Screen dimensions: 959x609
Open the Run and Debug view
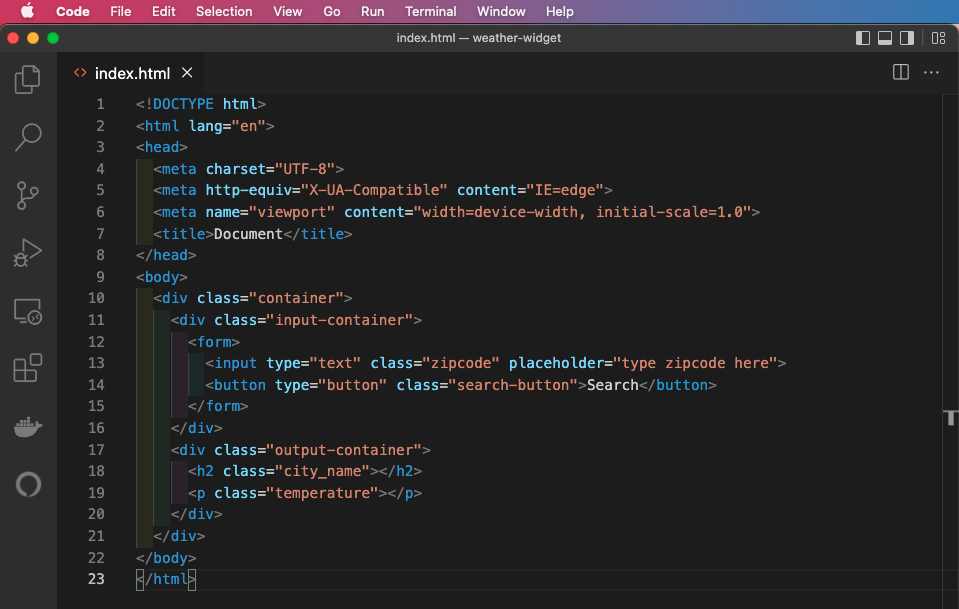click(x=27, y=253)
